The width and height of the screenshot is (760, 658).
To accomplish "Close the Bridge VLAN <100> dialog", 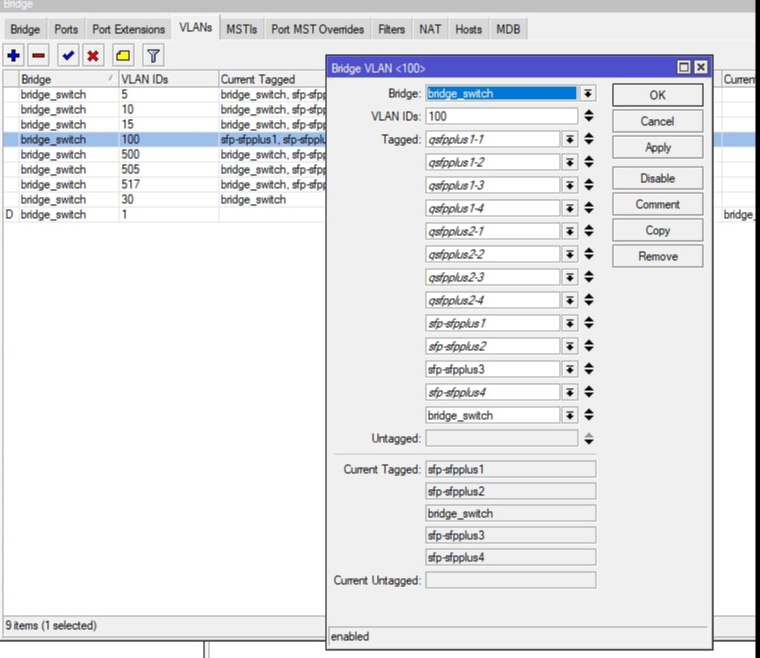I will click(701, 67).
